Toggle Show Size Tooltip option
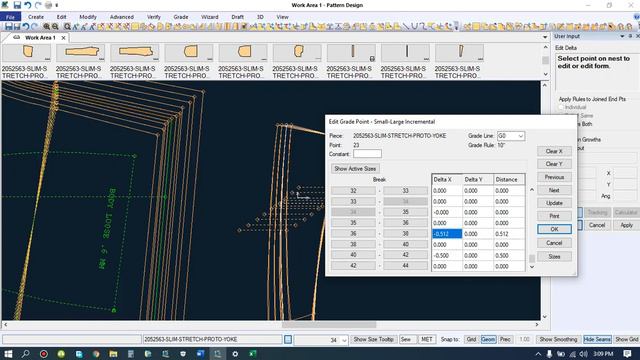The width and height of the screenshot is (640, 360). pos(373,340)
